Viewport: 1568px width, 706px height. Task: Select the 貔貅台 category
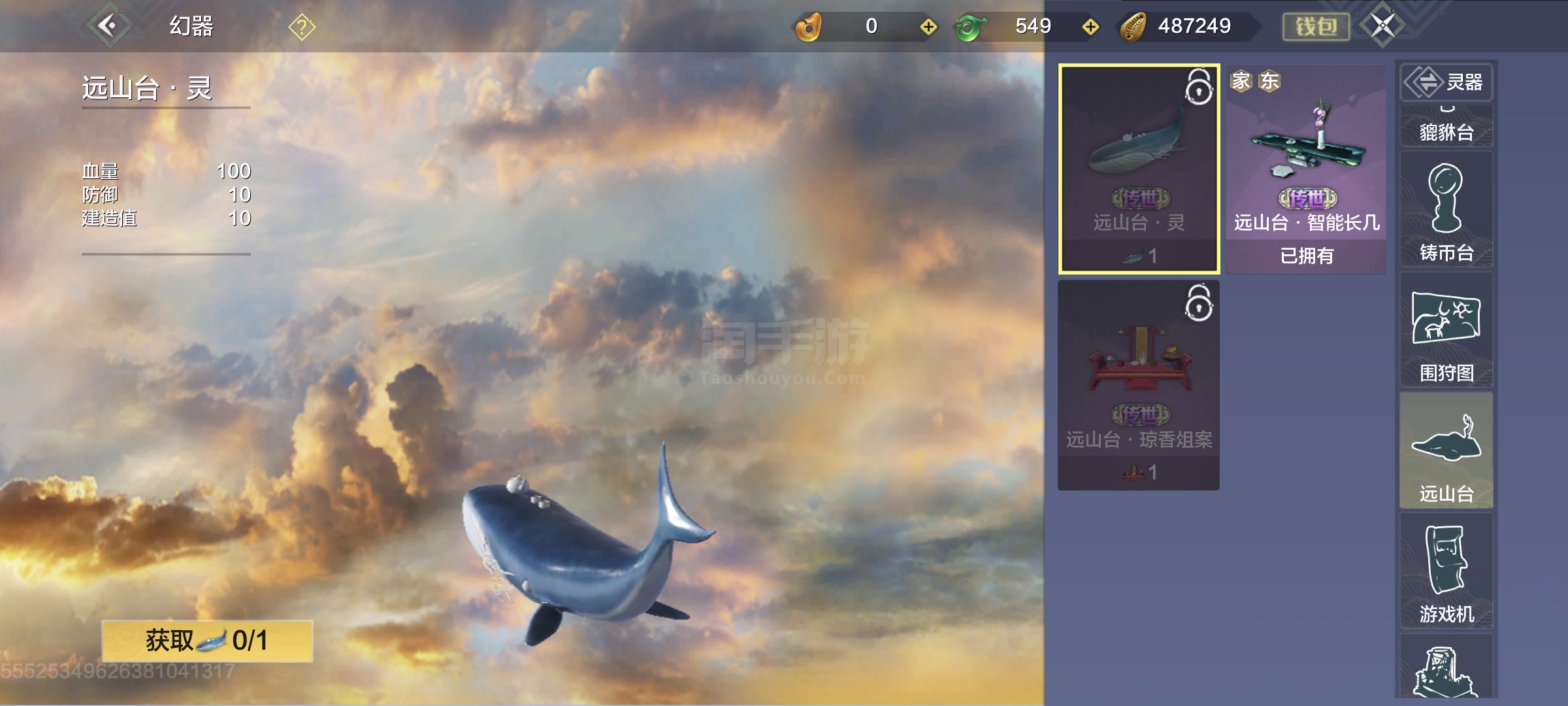[x=1446, y=126]
